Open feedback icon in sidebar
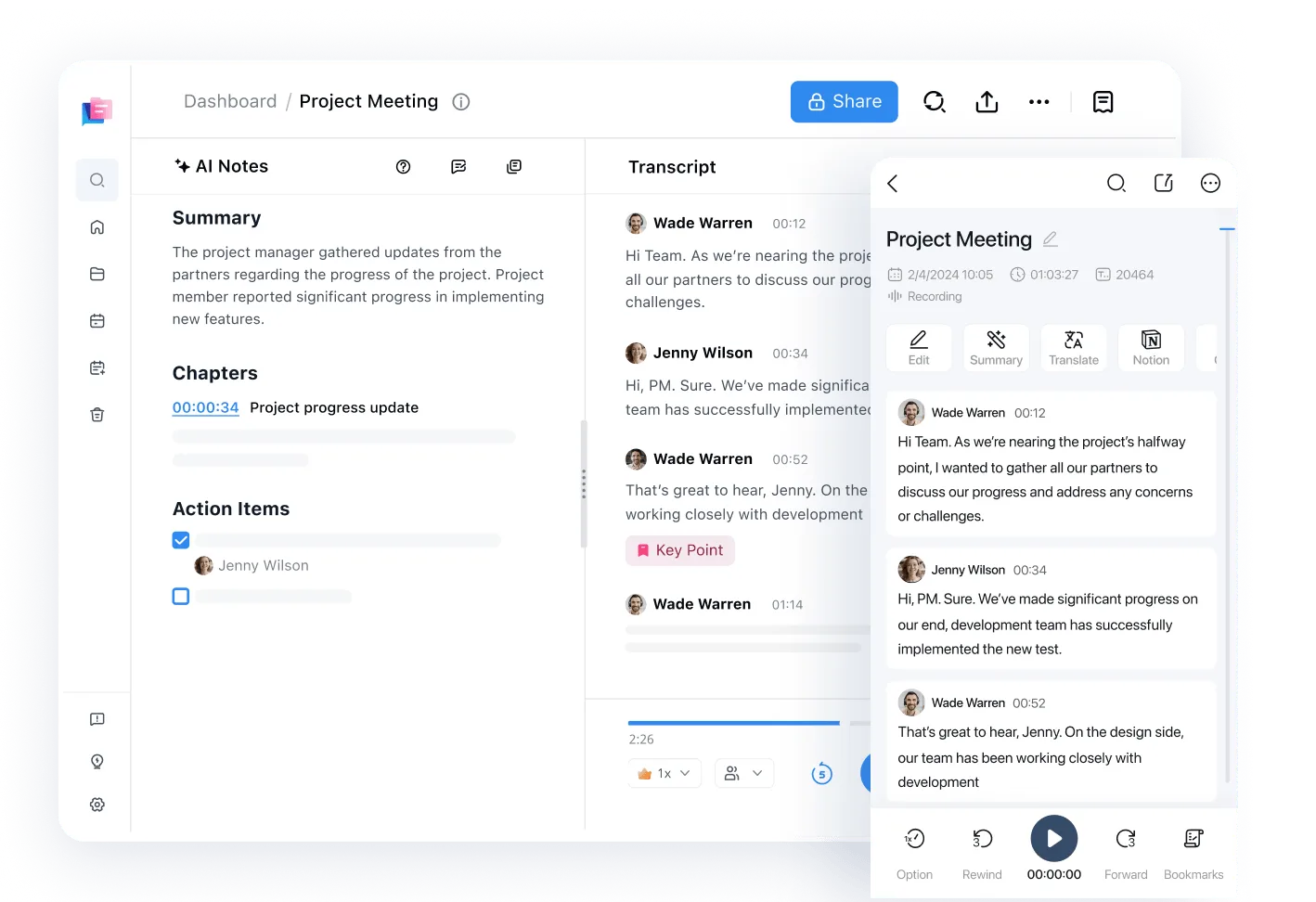 click(97, 719)
